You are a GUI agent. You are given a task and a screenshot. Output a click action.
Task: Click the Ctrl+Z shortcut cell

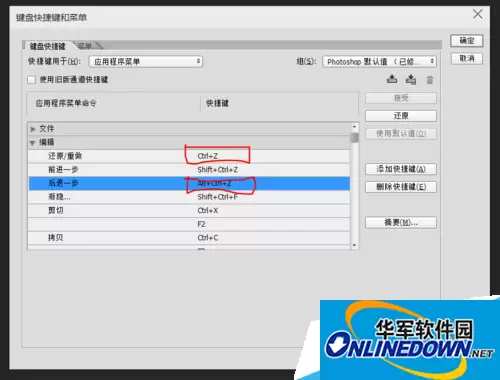[x=208, y=156]
